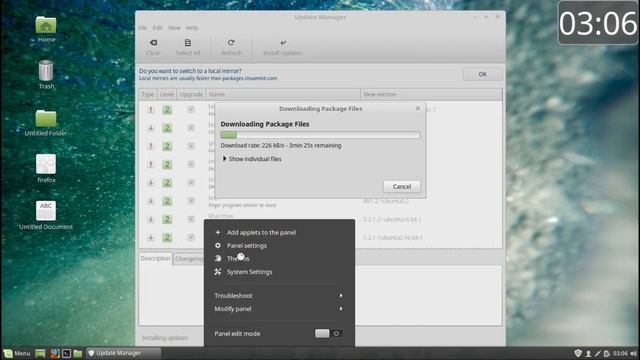Click the '1.2.1-2~ubuntu16.04.1' version cell
The image size is (640, 360).
point(392,219)
